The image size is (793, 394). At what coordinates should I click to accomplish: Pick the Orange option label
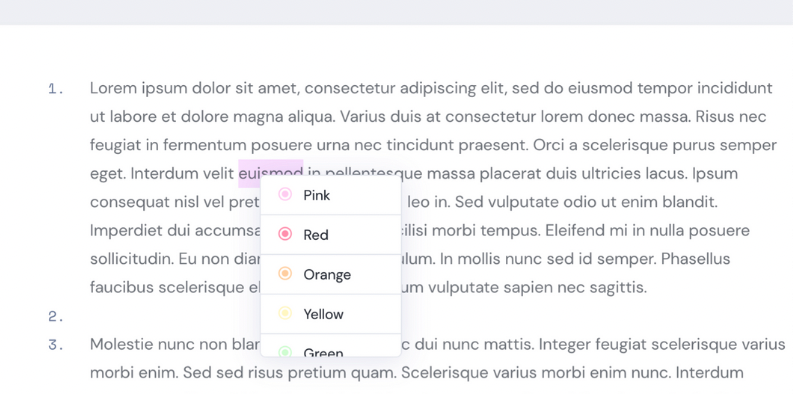(x=327, y=275)
